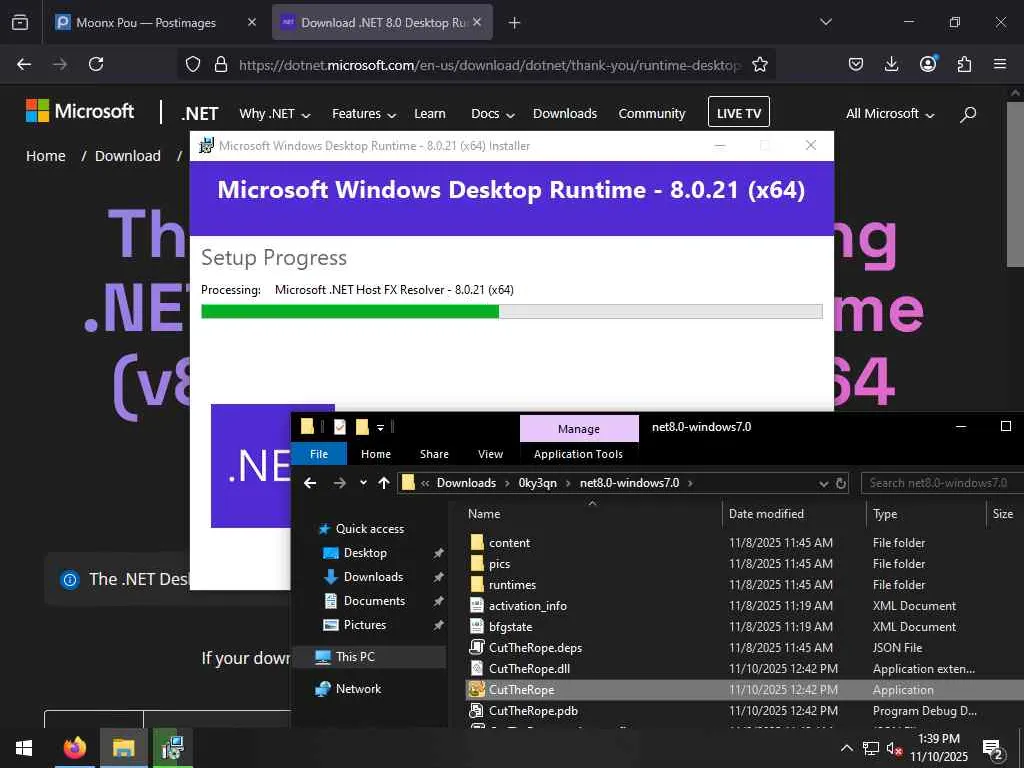Open the Firefox downloads panel

point(891,64)
